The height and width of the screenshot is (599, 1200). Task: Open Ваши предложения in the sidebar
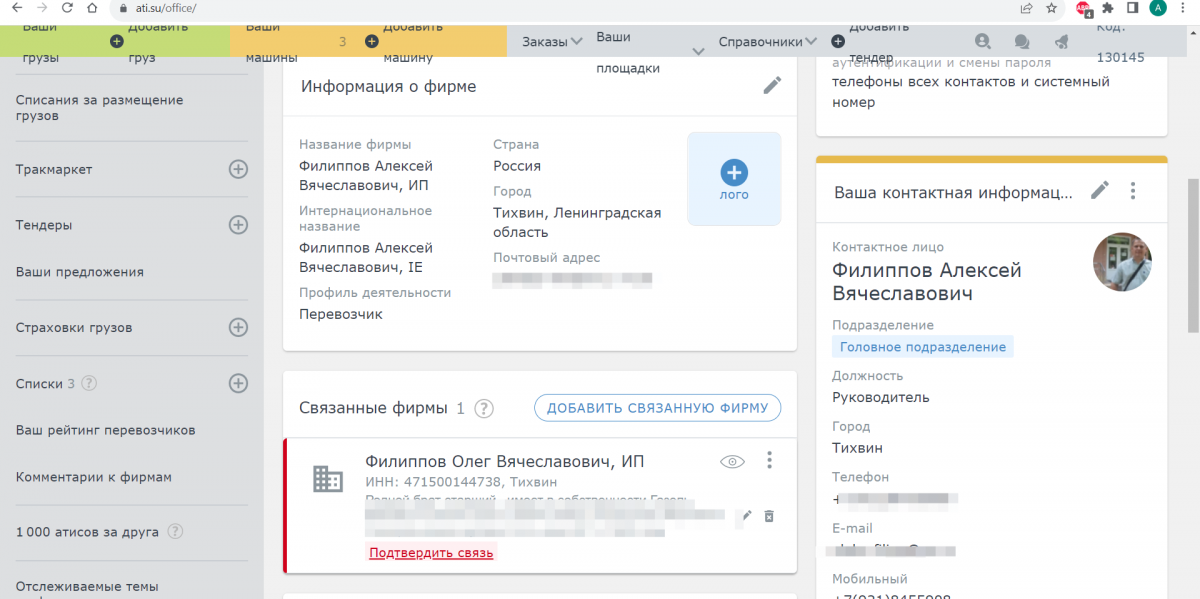(x=80, y=272)
